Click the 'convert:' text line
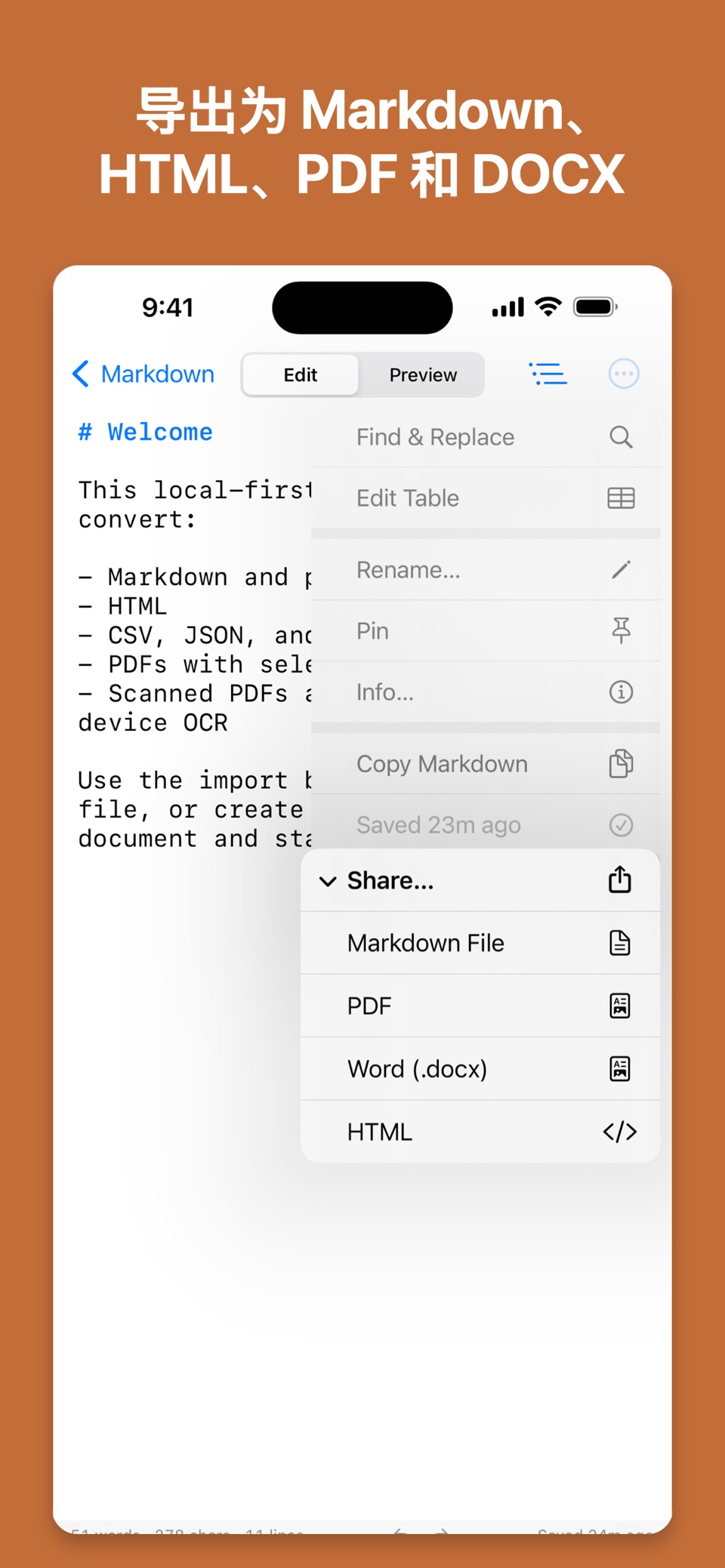Screen dimensions: 725x1568 pyautogui.click(x=137, y=519)
